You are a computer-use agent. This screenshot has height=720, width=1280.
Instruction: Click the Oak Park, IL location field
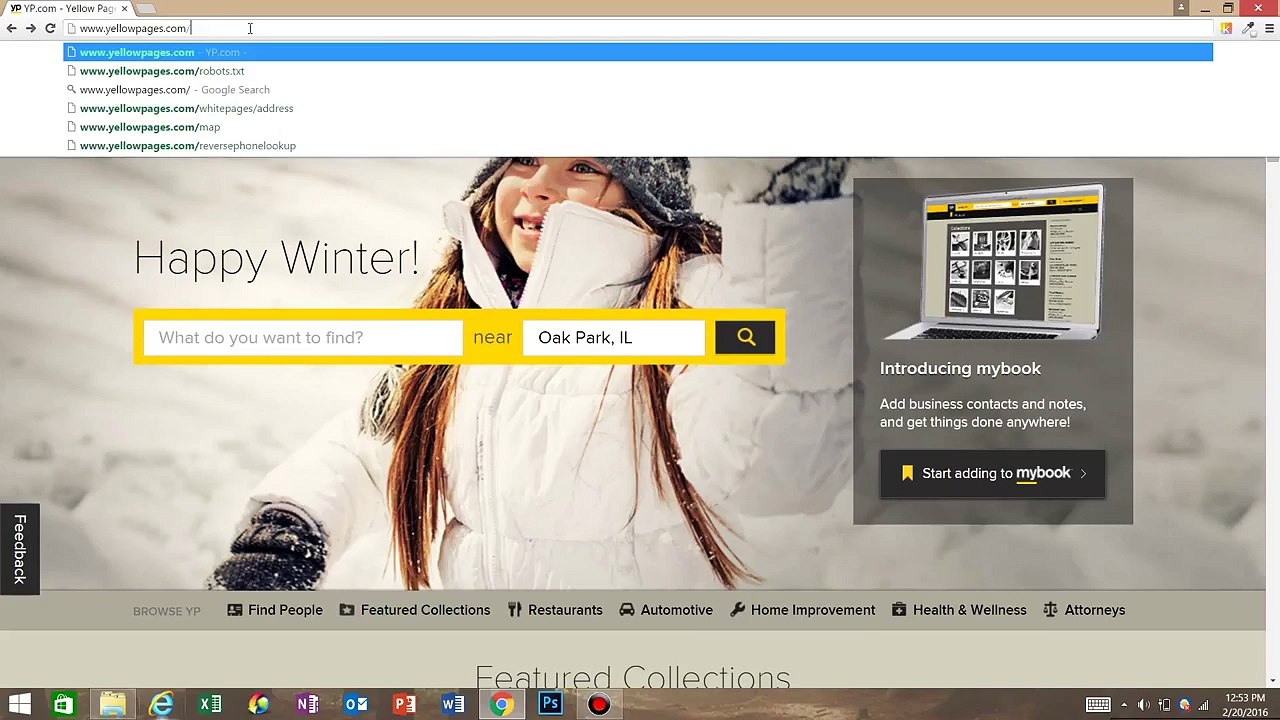[613, 337]
